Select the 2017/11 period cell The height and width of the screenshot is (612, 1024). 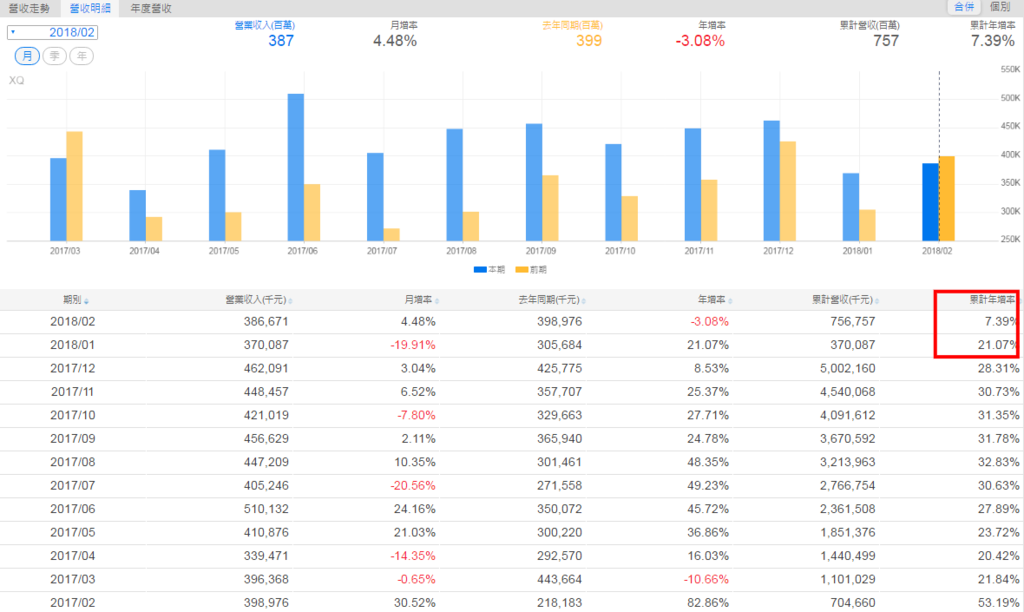click(x=72, y=392)
